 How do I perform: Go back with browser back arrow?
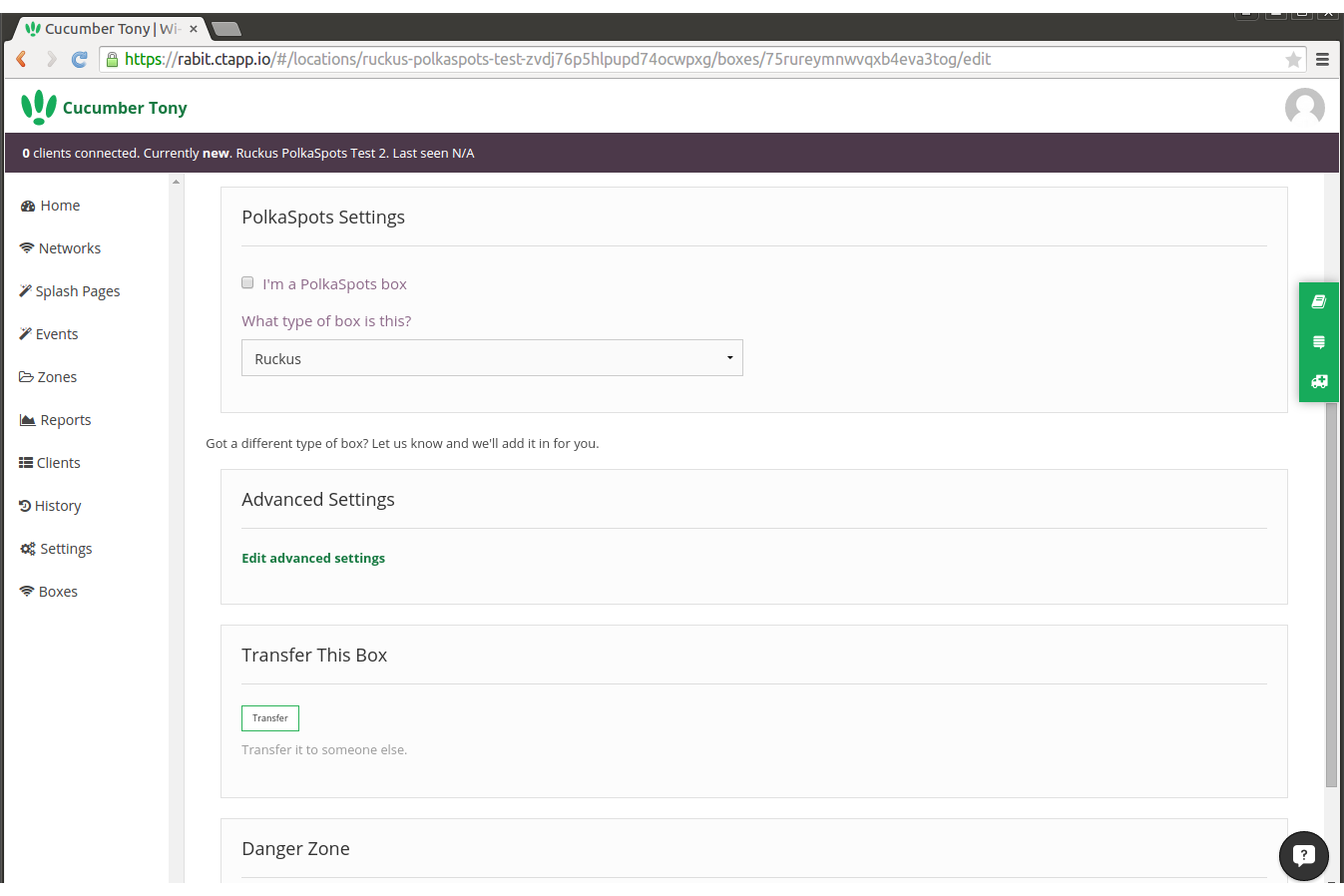point(21,59)
